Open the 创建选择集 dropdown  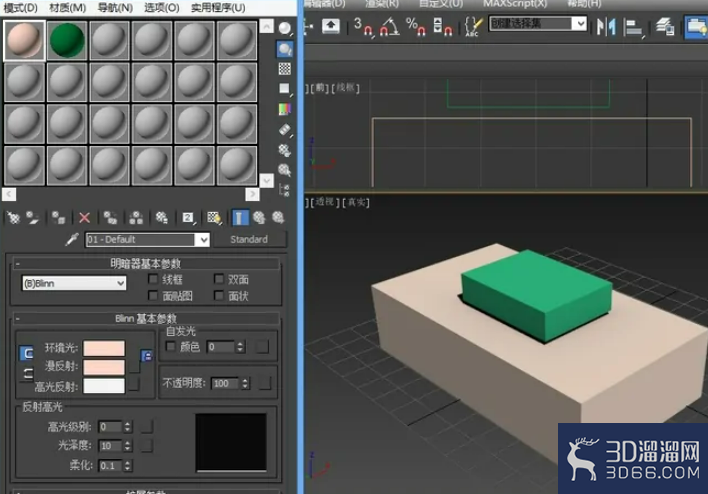[x=579, y=23]
